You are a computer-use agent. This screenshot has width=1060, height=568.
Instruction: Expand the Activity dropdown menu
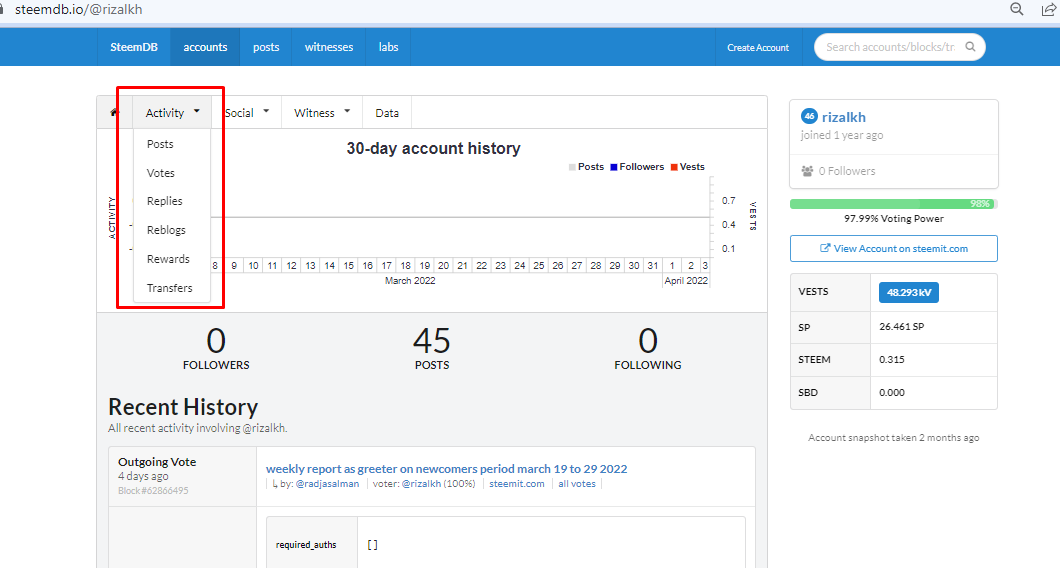(172, 112)
